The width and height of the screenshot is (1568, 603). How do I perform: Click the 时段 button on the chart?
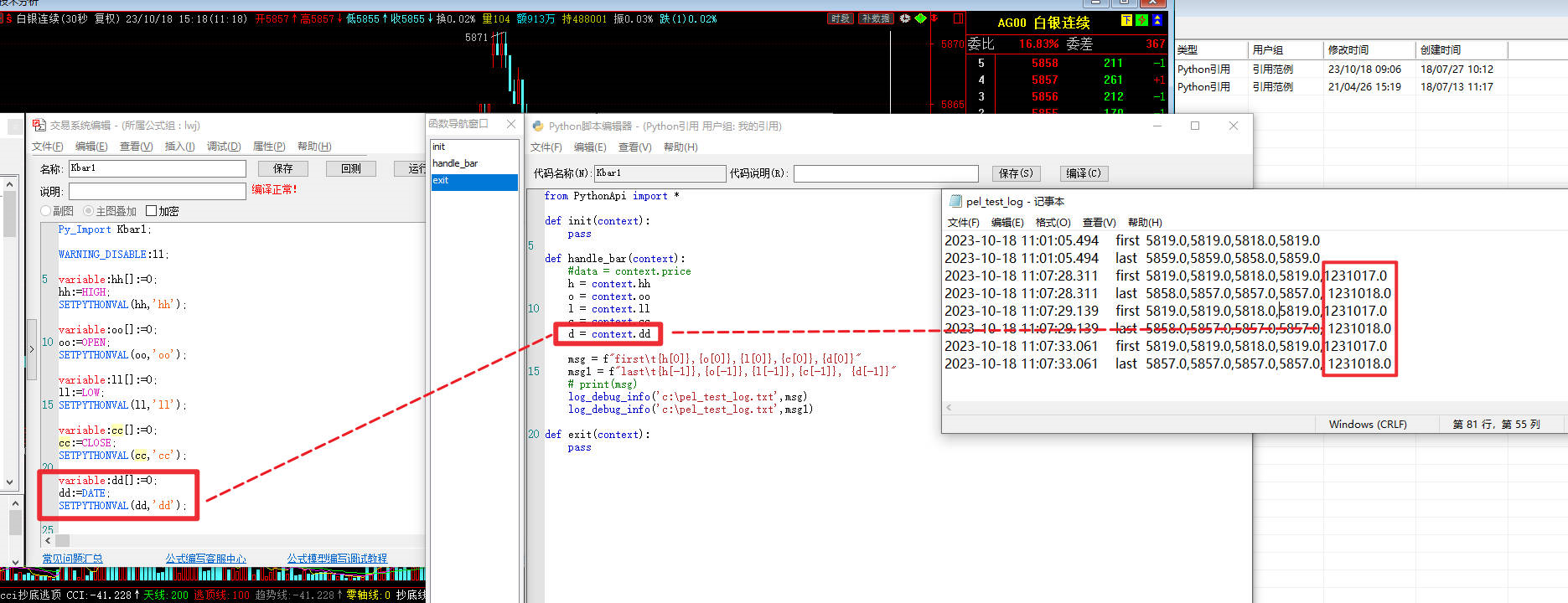pos(840,18)
